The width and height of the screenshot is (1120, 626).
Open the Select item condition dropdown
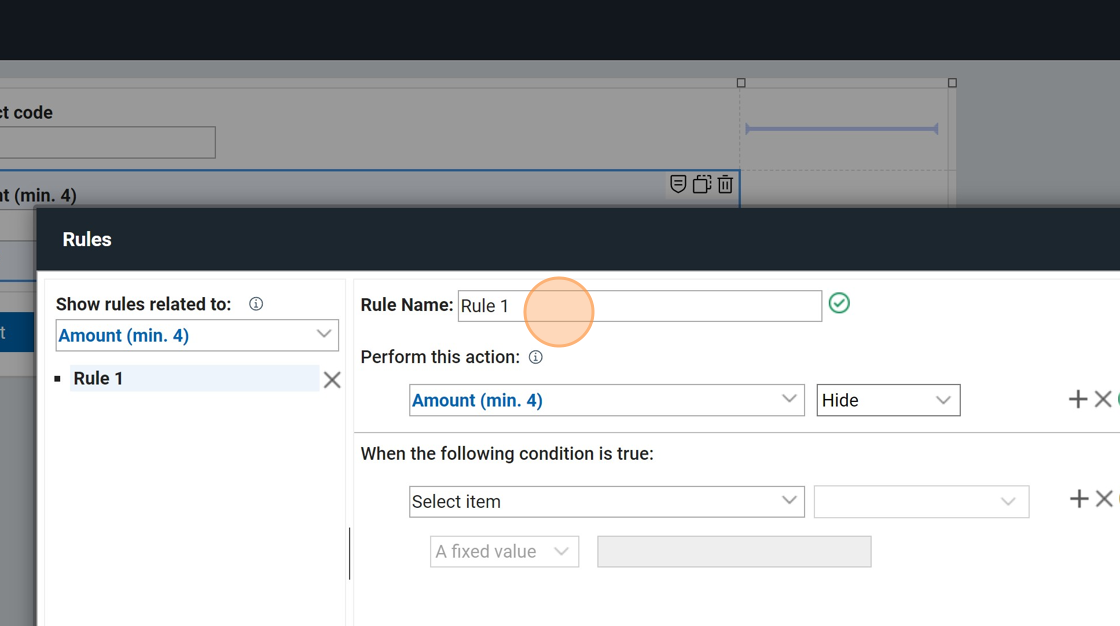pos(606,501)
